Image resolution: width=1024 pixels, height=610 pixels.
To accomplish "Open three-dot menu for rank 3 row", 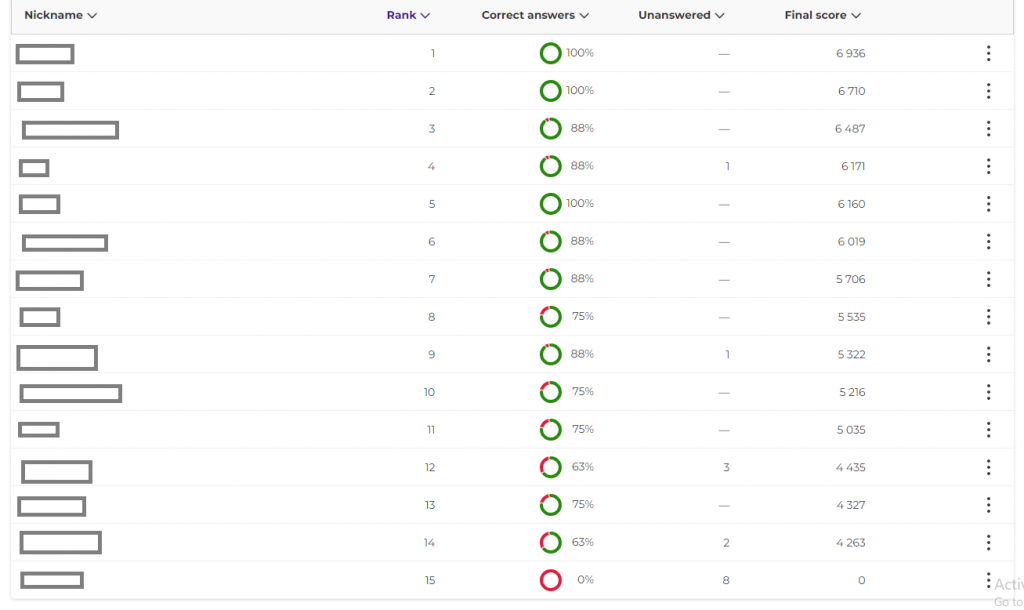I will (988, 129).
